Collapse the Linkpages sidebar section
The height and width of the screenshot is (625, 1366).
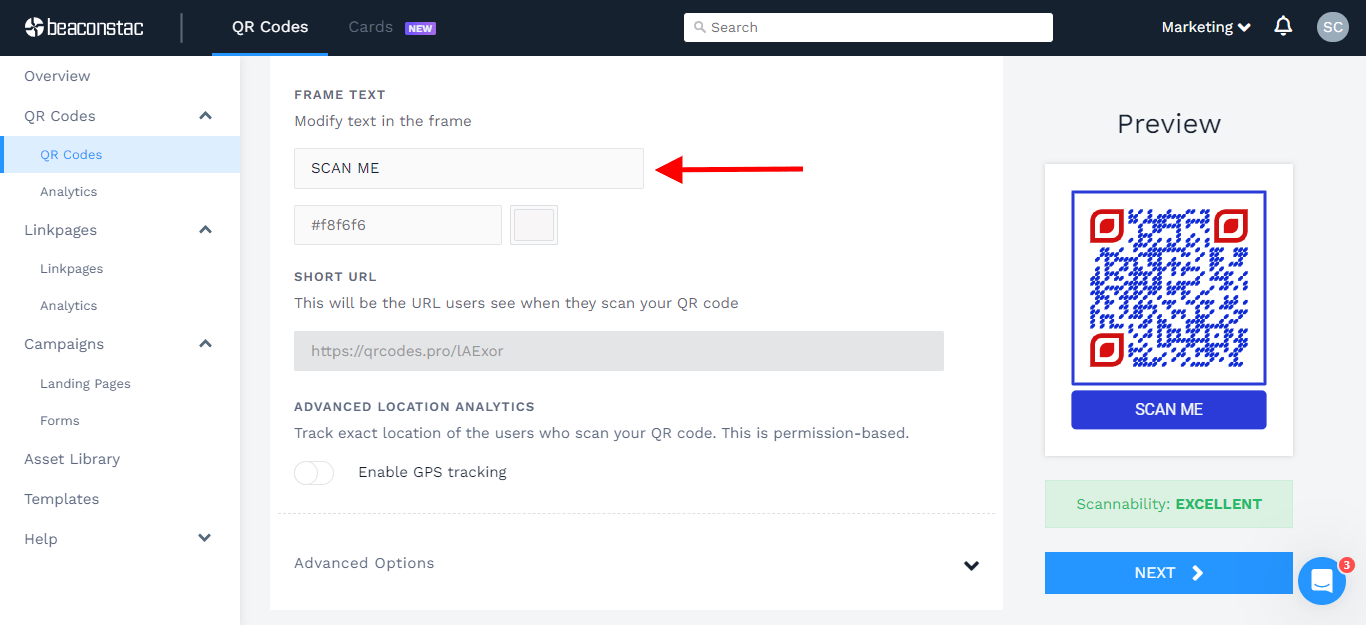(205, 230)
